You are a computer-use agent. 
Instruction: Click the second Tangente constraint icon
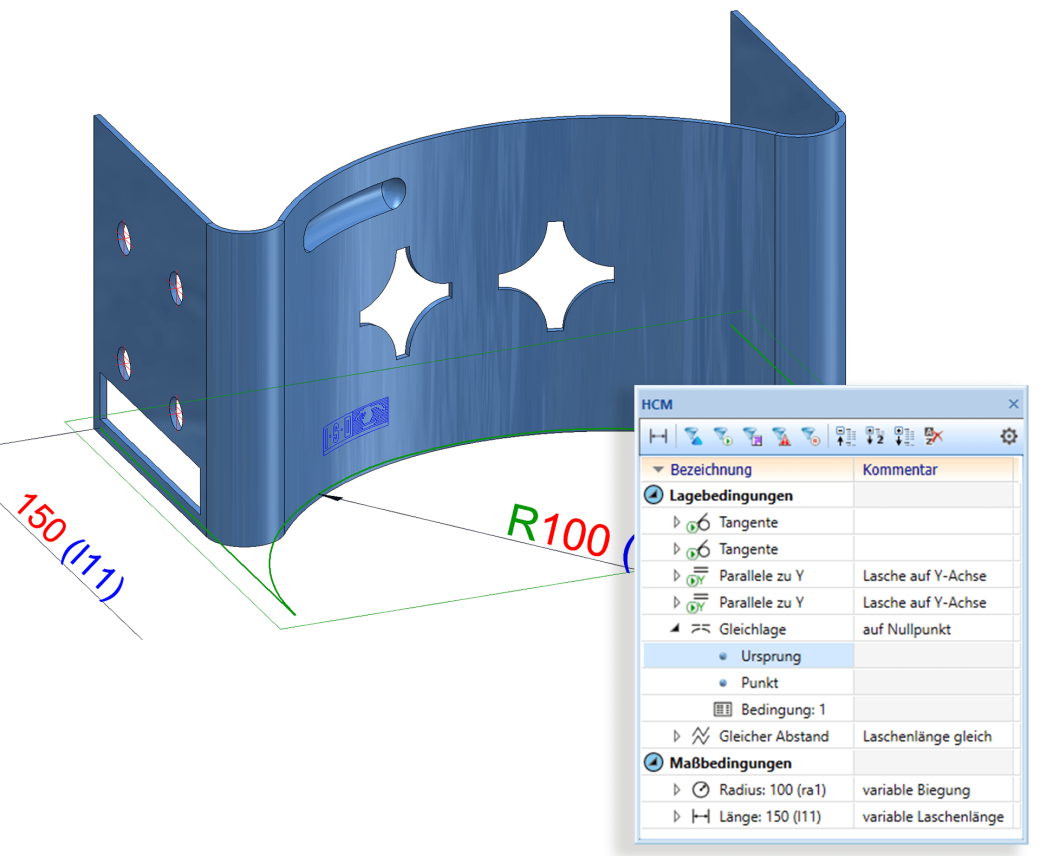click(x=698, y=549)
